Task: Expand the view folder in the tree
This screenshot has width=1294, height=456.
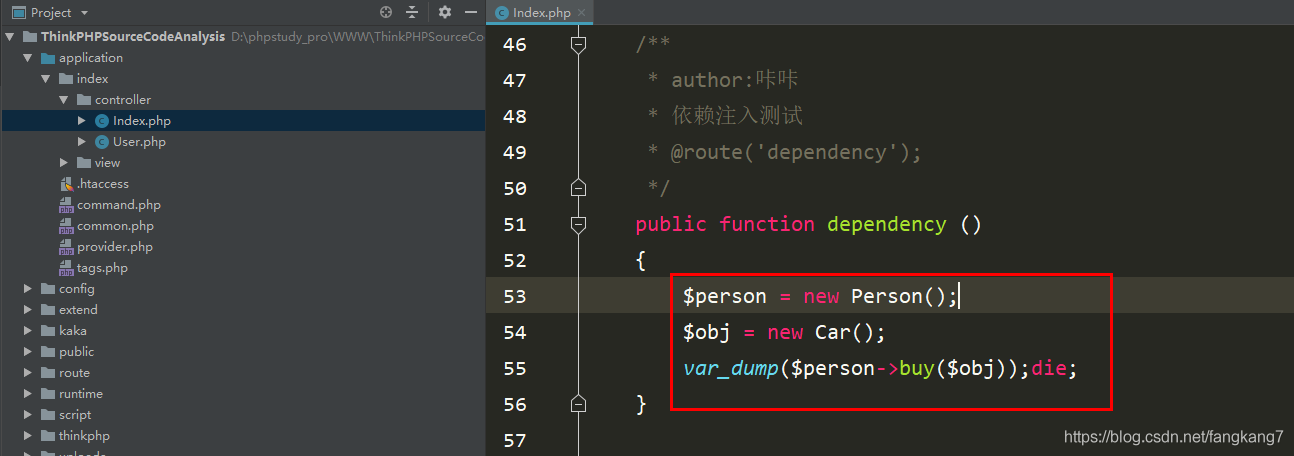Action: [x=64, y=163]
